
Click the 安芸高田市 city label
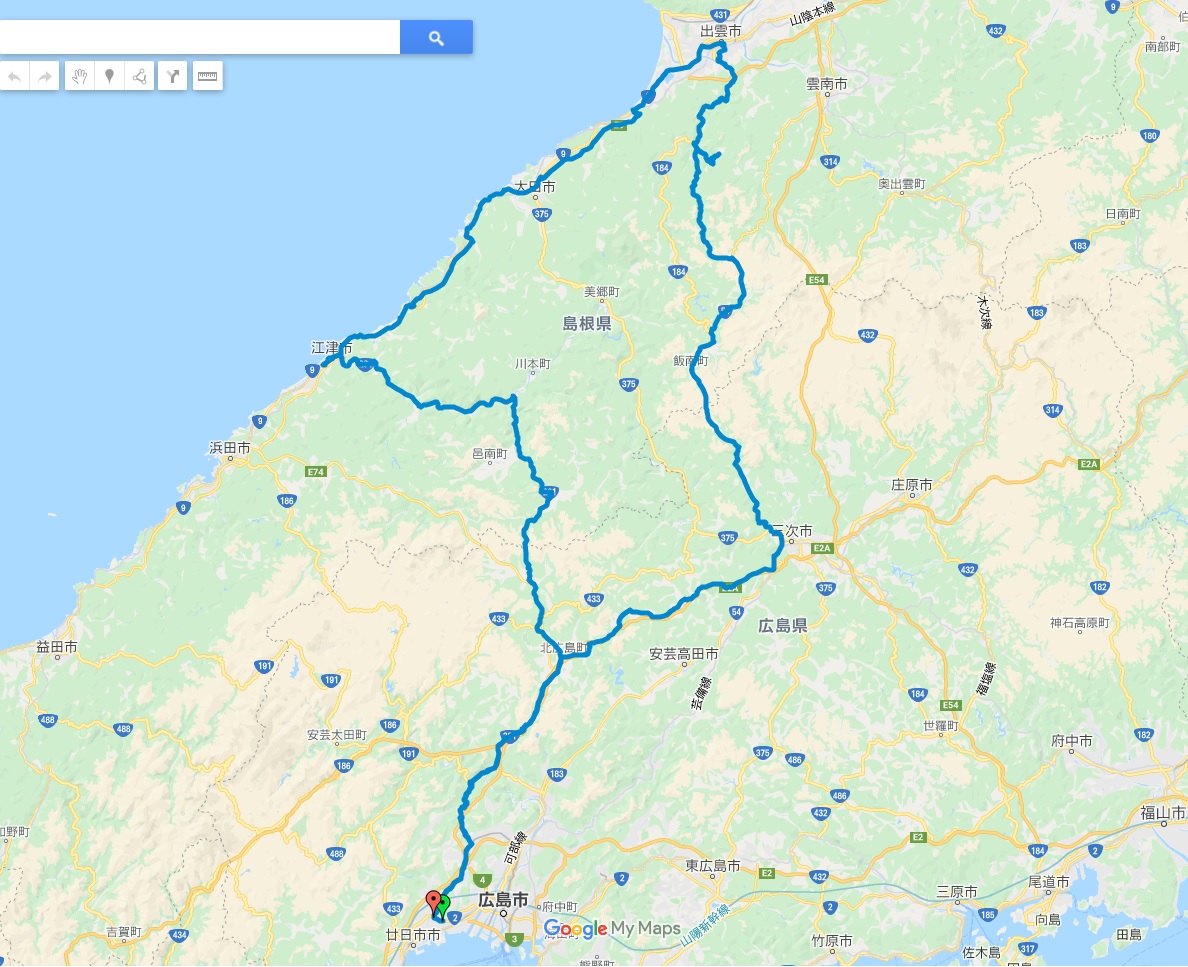point(683,653)
